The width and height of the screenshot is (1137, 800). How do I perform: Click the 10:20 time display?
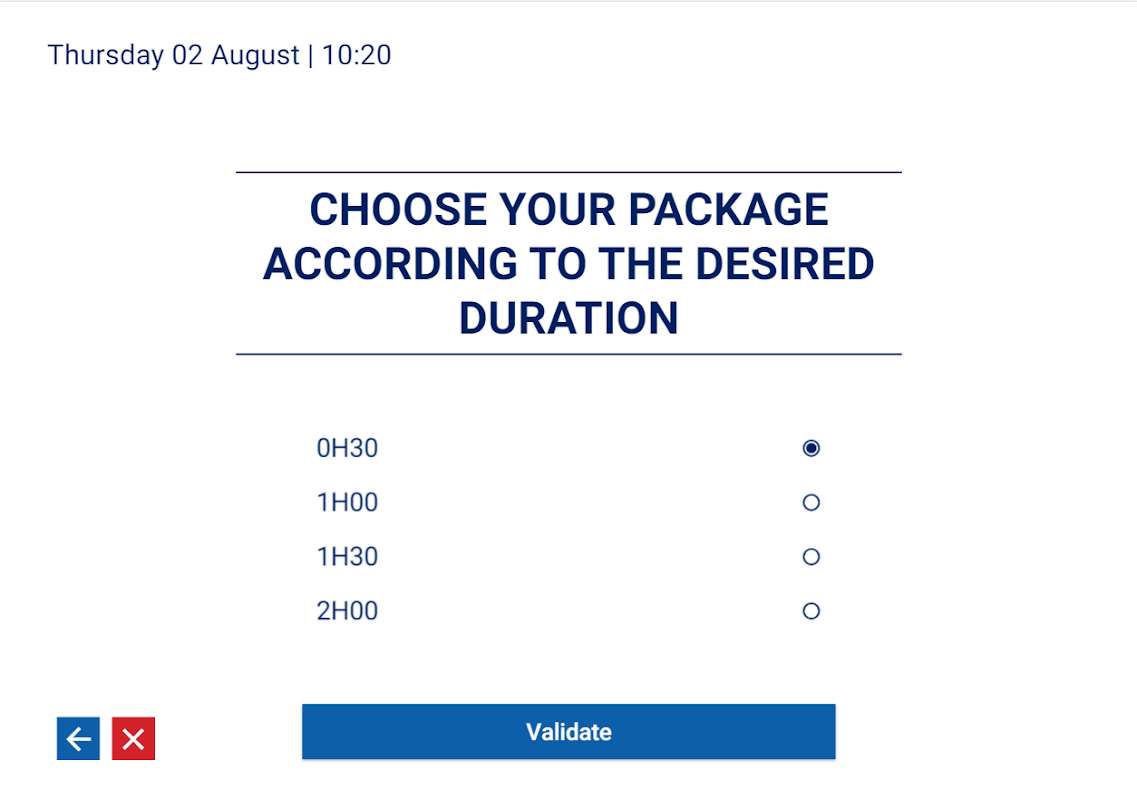(357, 55)
